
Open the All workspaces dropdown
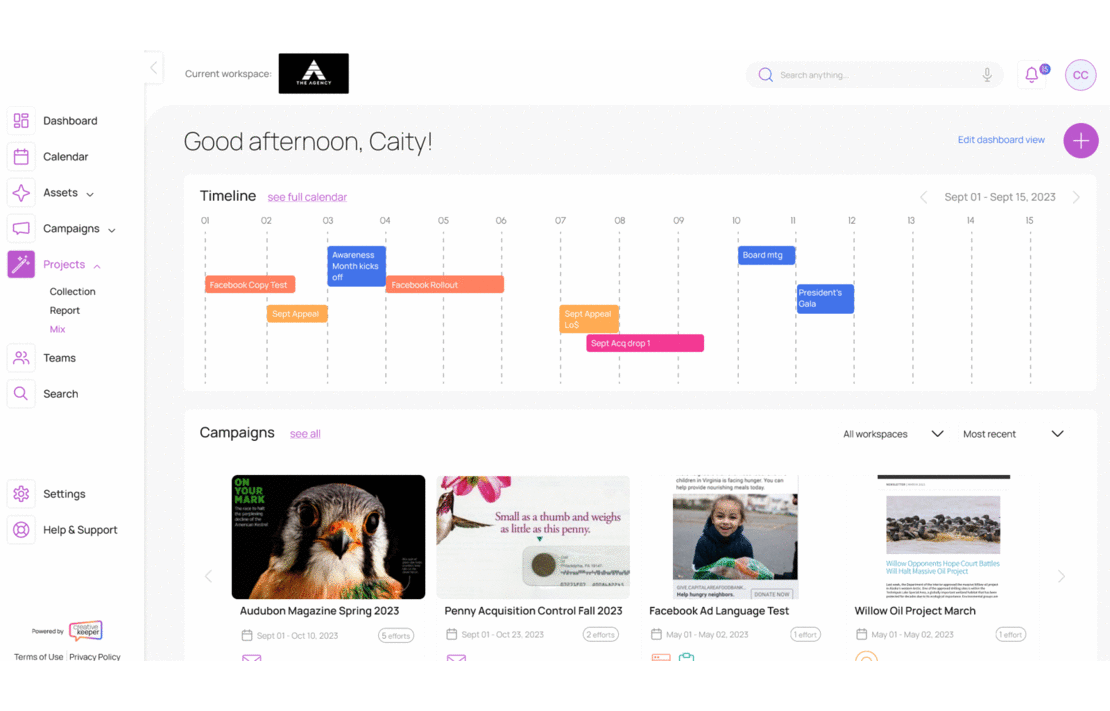(x=893, y=434)
